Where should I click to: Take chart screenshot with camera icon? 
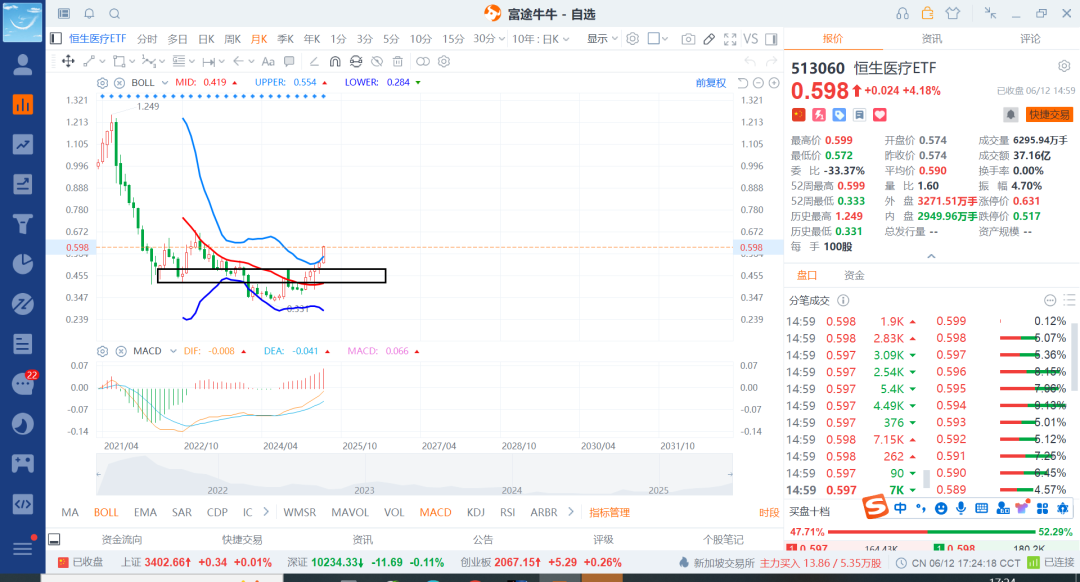[x=687, y=39]
